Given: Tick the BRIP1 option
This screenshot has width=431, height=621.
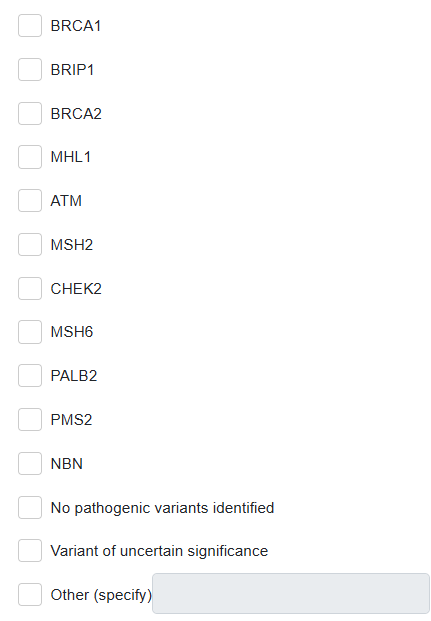Looking at the screenshot, I should (x=30, y=70).
